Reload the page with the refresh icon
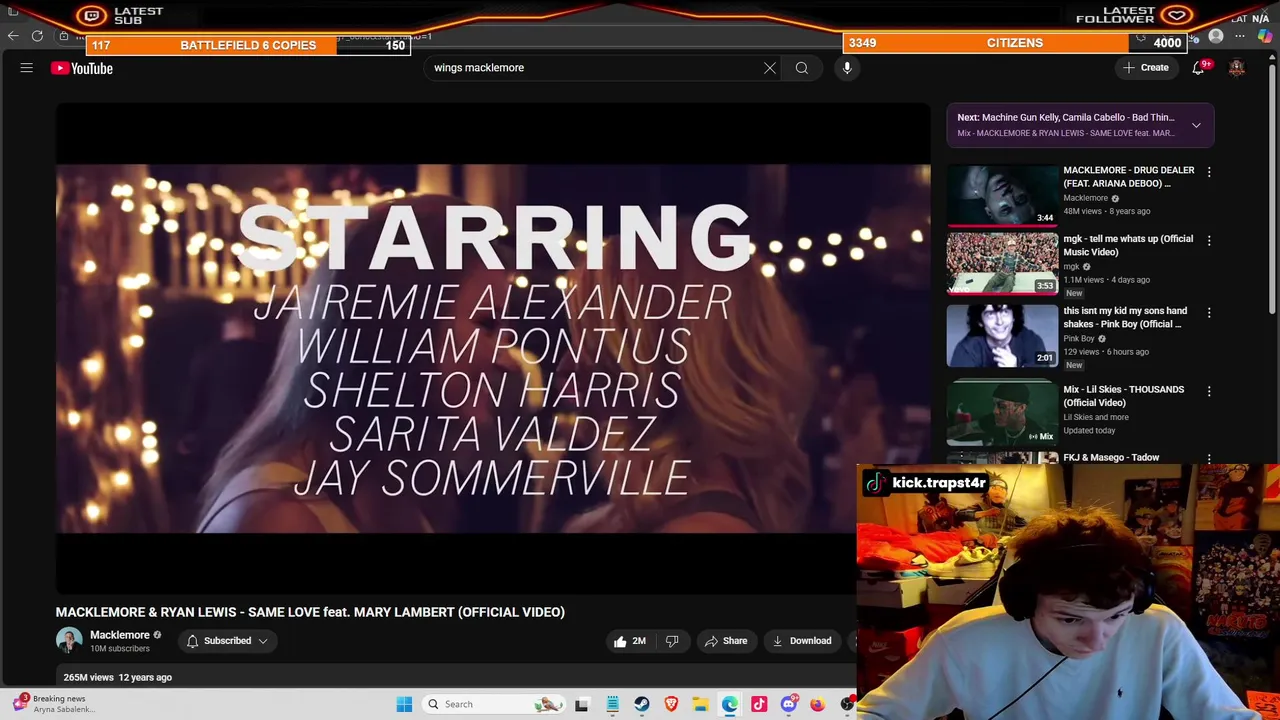Image resolution: width=1280 pixels, height=720 pixels. [x=37, y=36]
